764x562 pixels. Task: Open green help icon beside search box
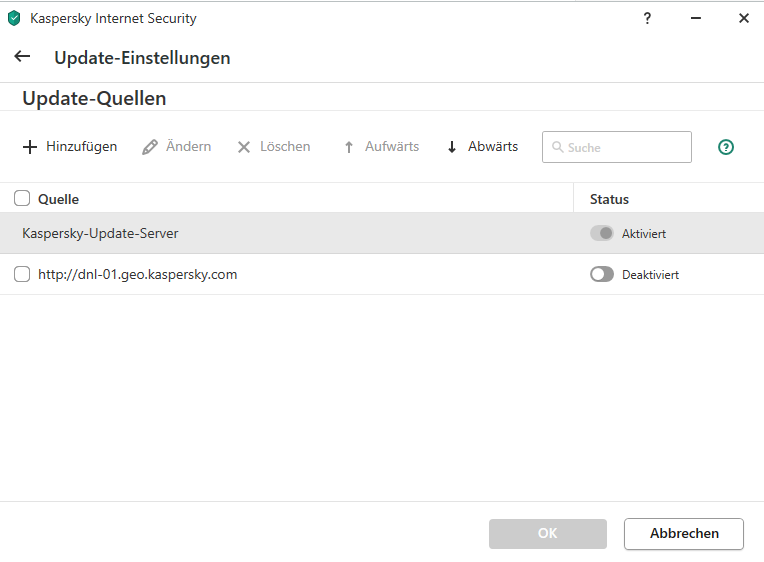point(726,147)
